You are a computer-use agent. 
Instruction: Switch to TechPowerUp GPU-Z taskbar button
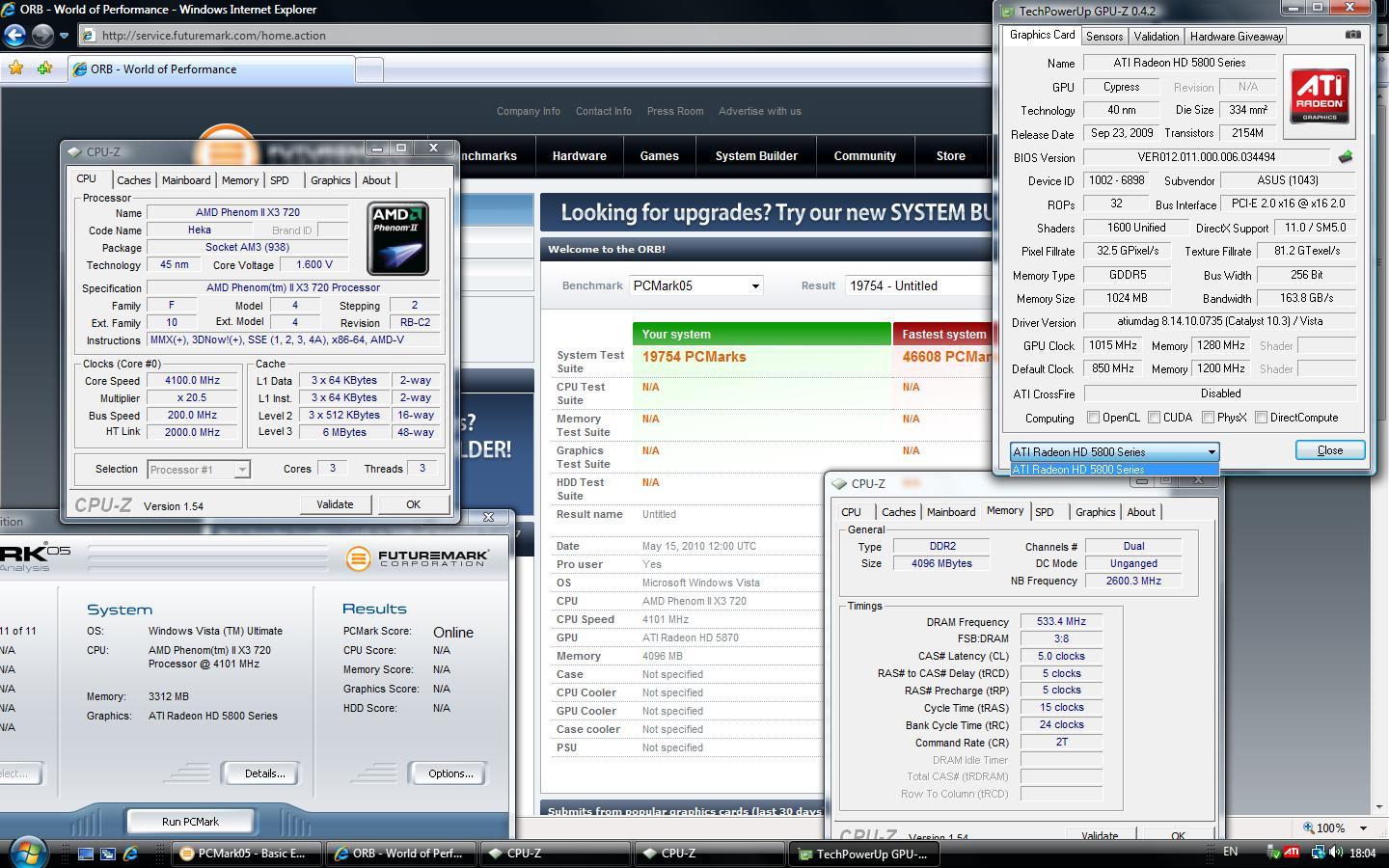(865, 854)
